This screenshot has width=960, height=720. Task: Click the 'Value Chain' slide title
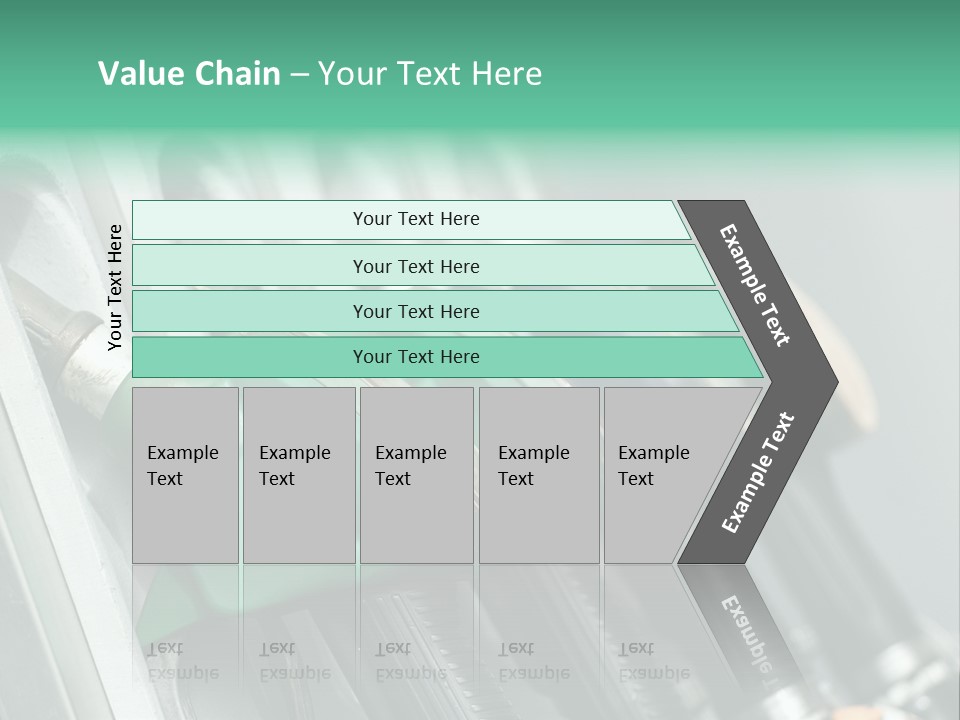(x=190, y=74)
